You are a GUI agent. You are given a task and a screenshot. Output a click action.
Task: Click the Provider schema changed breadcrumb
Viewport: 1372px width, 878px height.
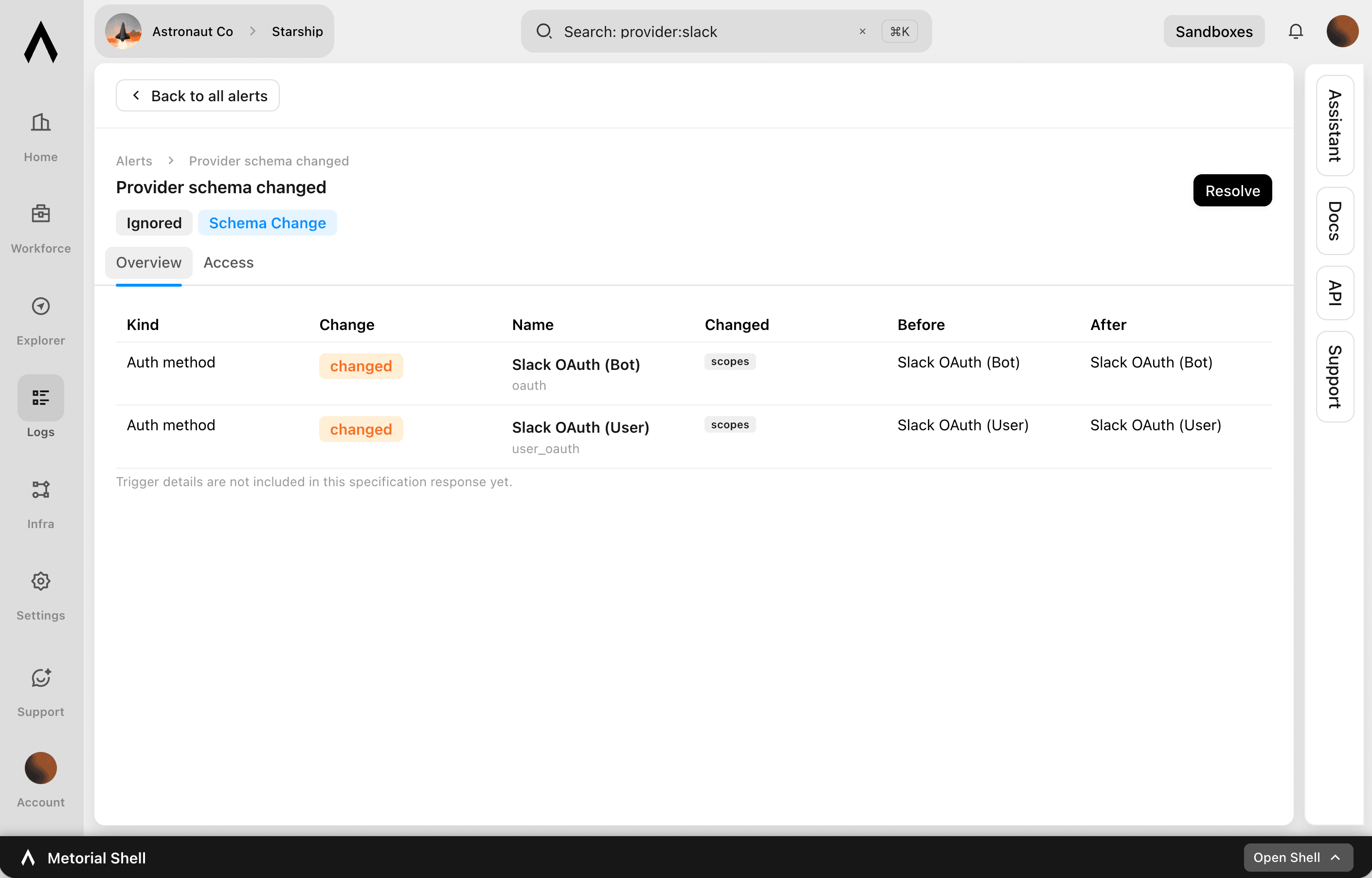[x=269, y=161]
